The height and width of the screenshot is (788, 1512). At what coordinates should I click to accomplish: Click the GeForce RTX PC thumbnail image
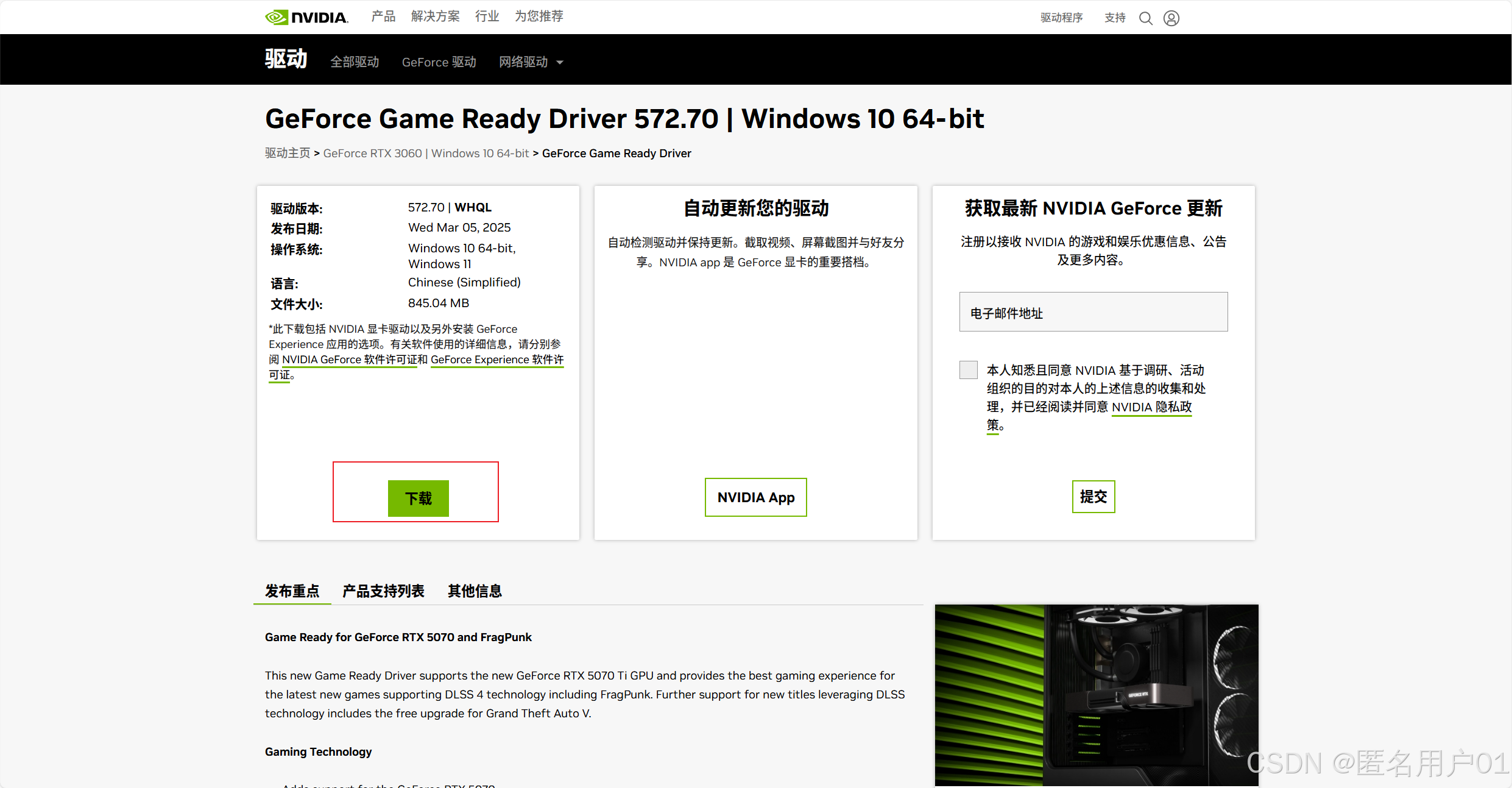[1096, 695]
